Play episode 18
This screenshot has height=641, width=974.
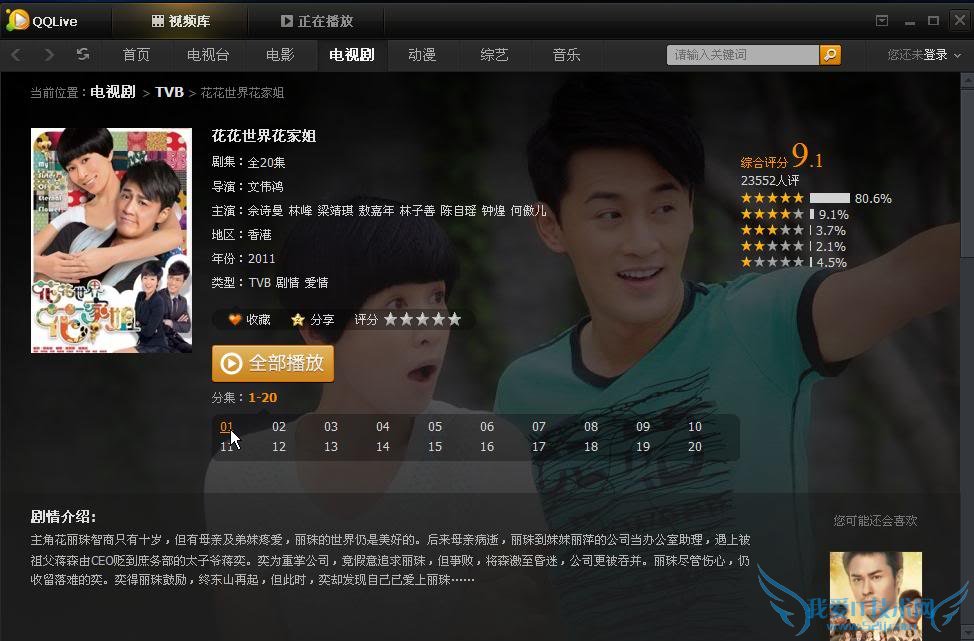[591, 447]
